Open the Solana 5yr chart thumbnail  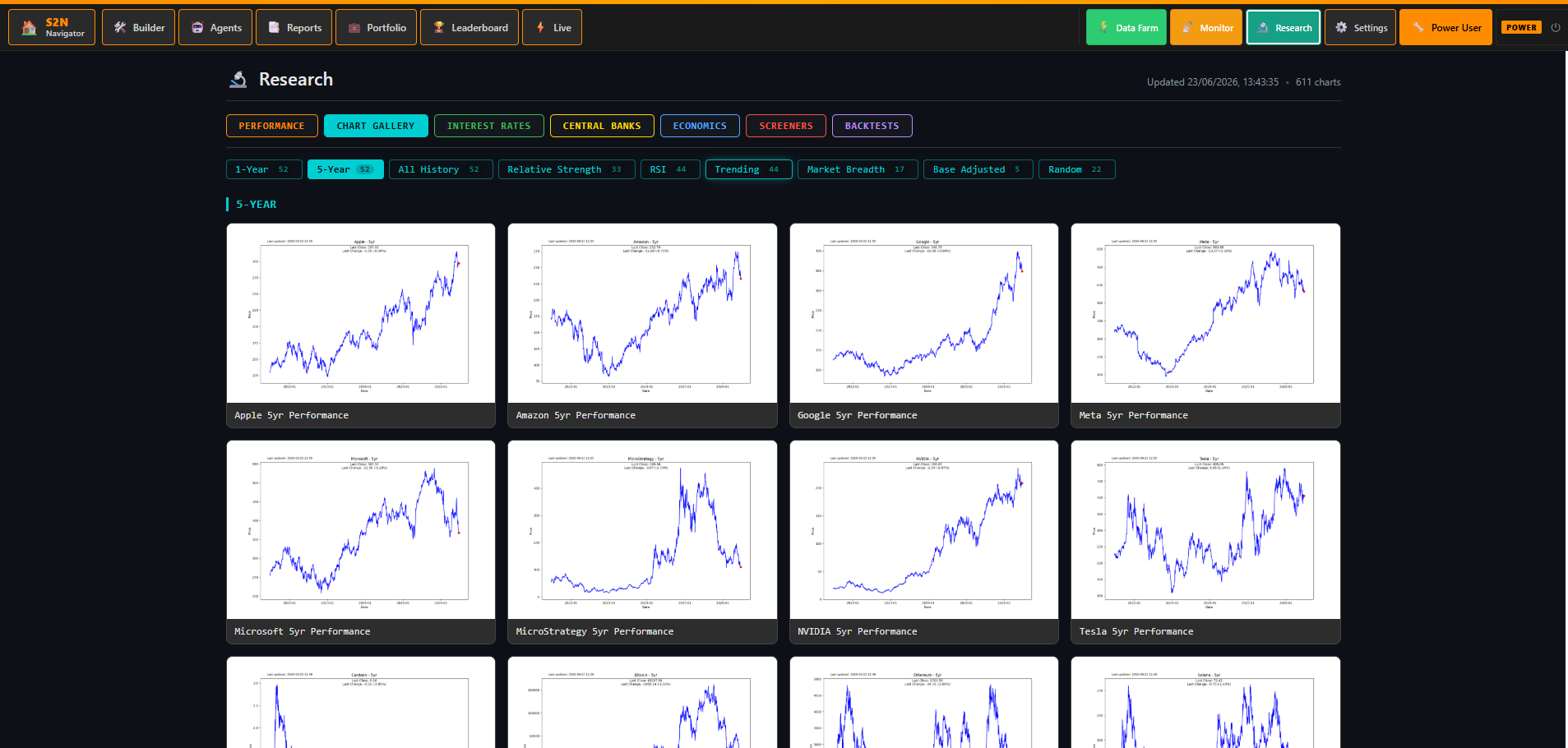tap(1205, 703)
